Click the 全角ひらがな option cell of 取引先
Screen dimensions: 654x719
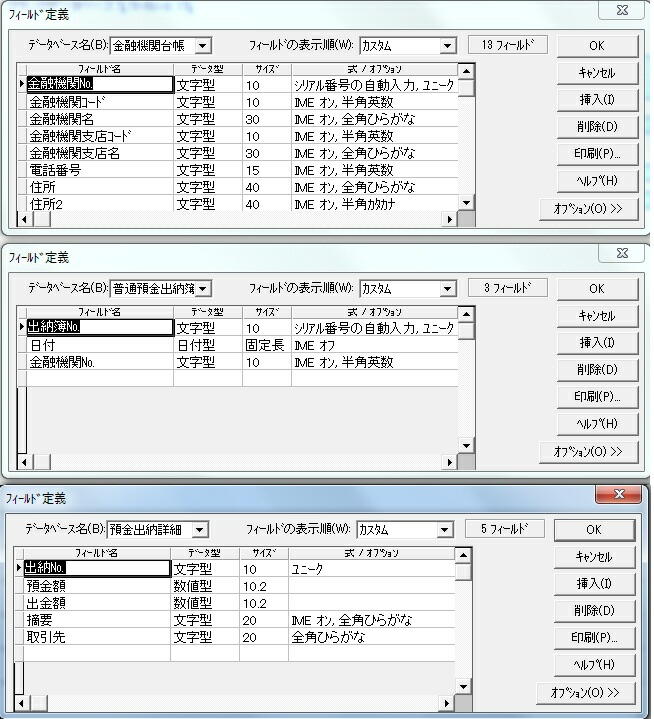(371, 637)
